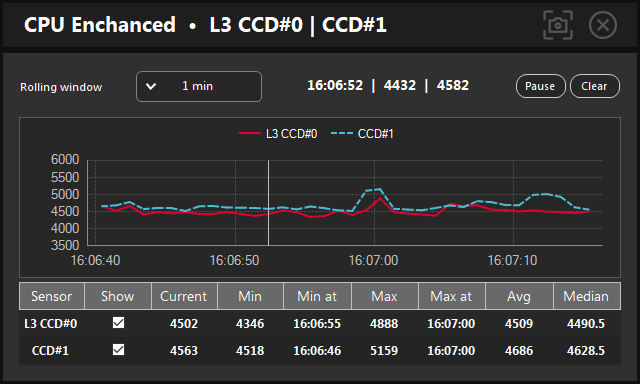Click Min at time 16:06:55
The height and width of the screenshot is (384, 640).
pyautogui.click(x=317, y=324)
